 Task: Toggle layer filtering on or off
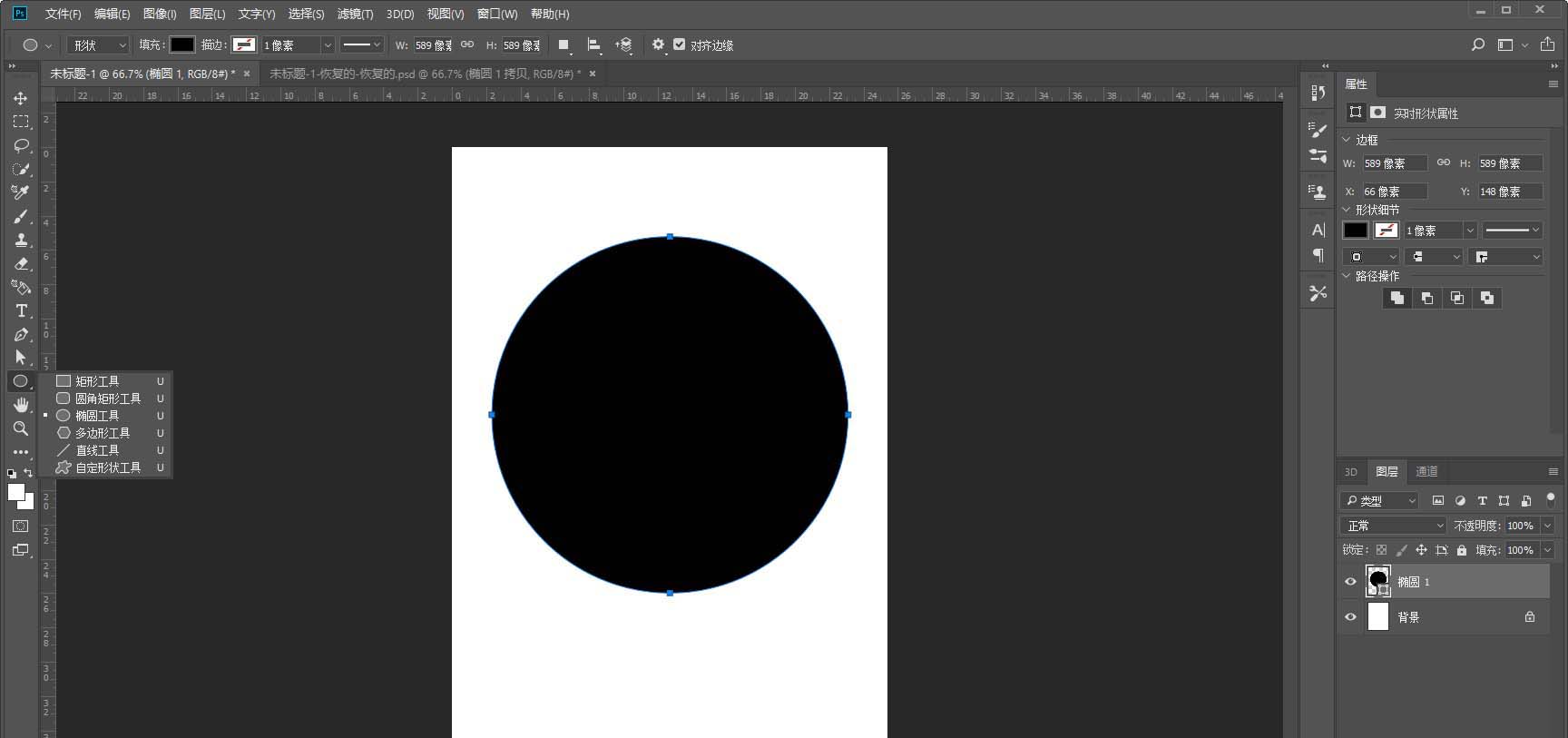[x=1551, y=499]
